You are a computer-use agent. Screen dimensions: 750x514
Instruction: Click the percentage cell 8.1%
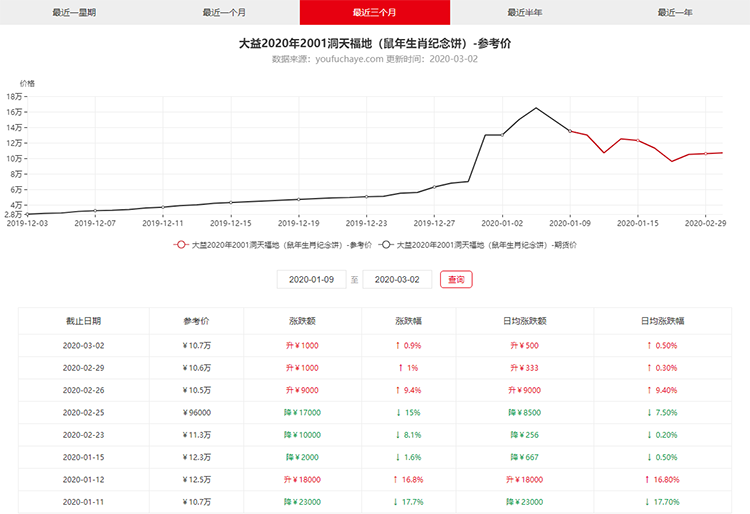click(x=408, y=435)
